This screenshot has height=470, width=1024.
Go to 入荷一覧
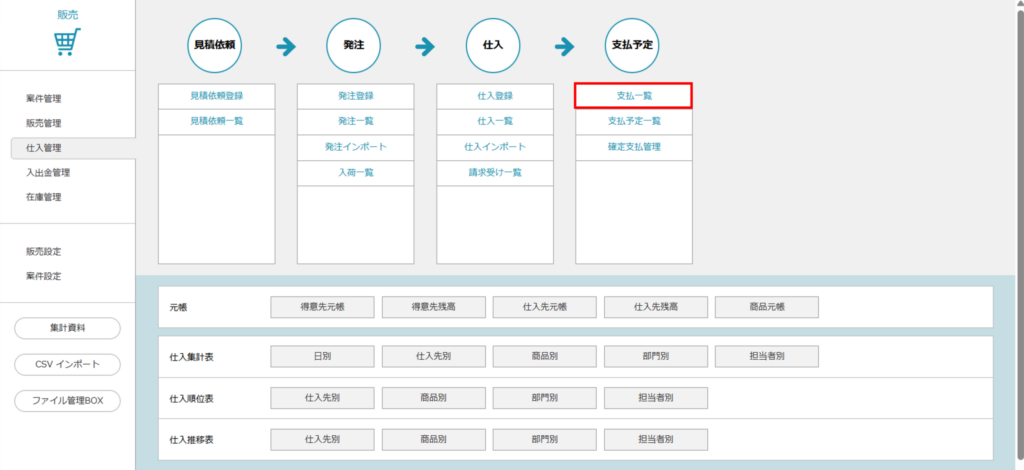(x=355, y=172)
